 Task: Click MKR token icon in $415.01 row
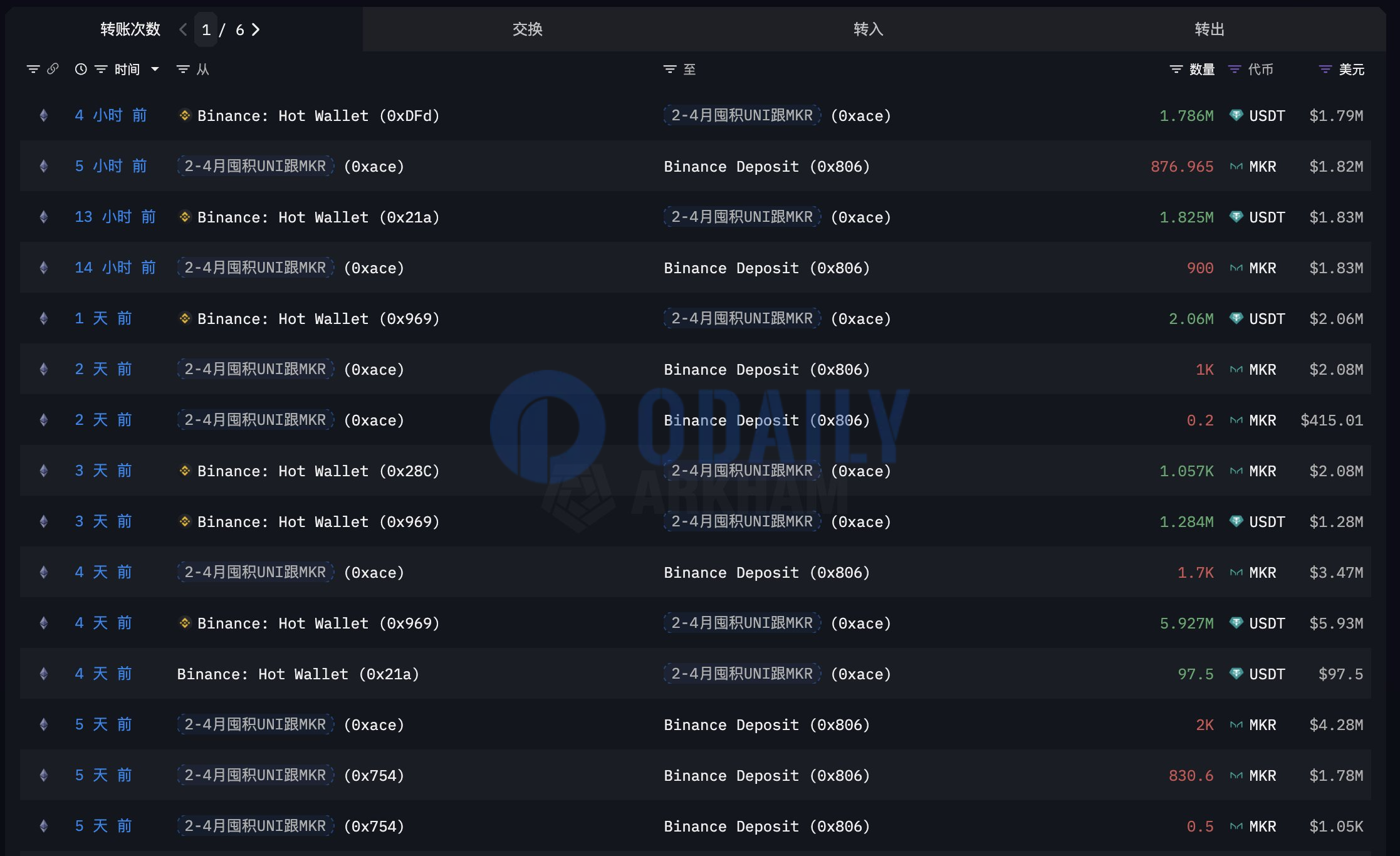click(x=1236, y=420)
